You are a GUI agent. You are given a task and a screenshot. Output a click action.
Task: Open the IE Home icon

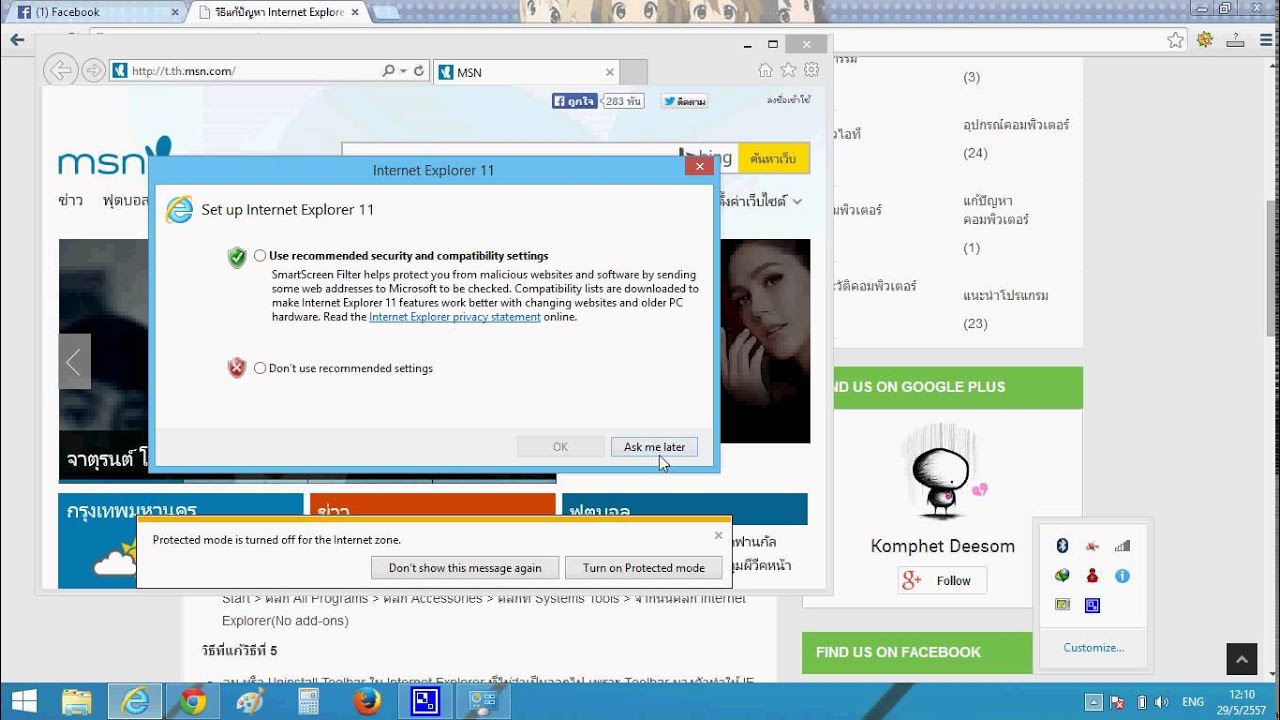[765, 70]
